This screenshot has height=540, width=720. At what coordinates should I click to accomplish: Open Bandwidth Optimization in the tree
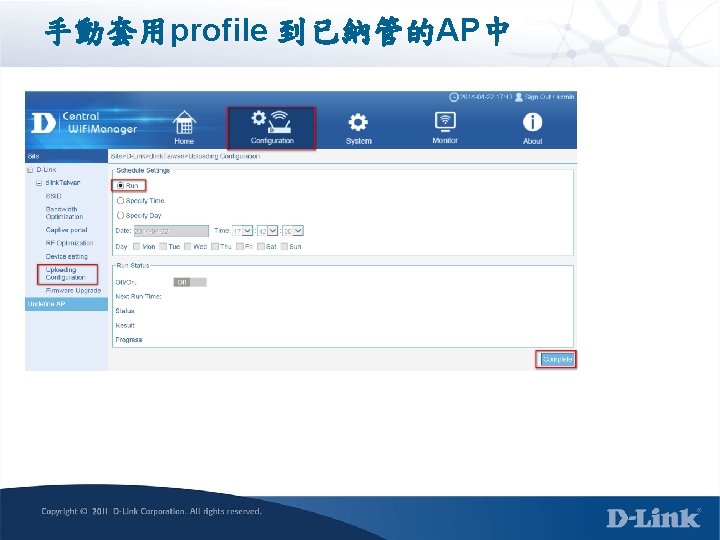click(64, 213)
